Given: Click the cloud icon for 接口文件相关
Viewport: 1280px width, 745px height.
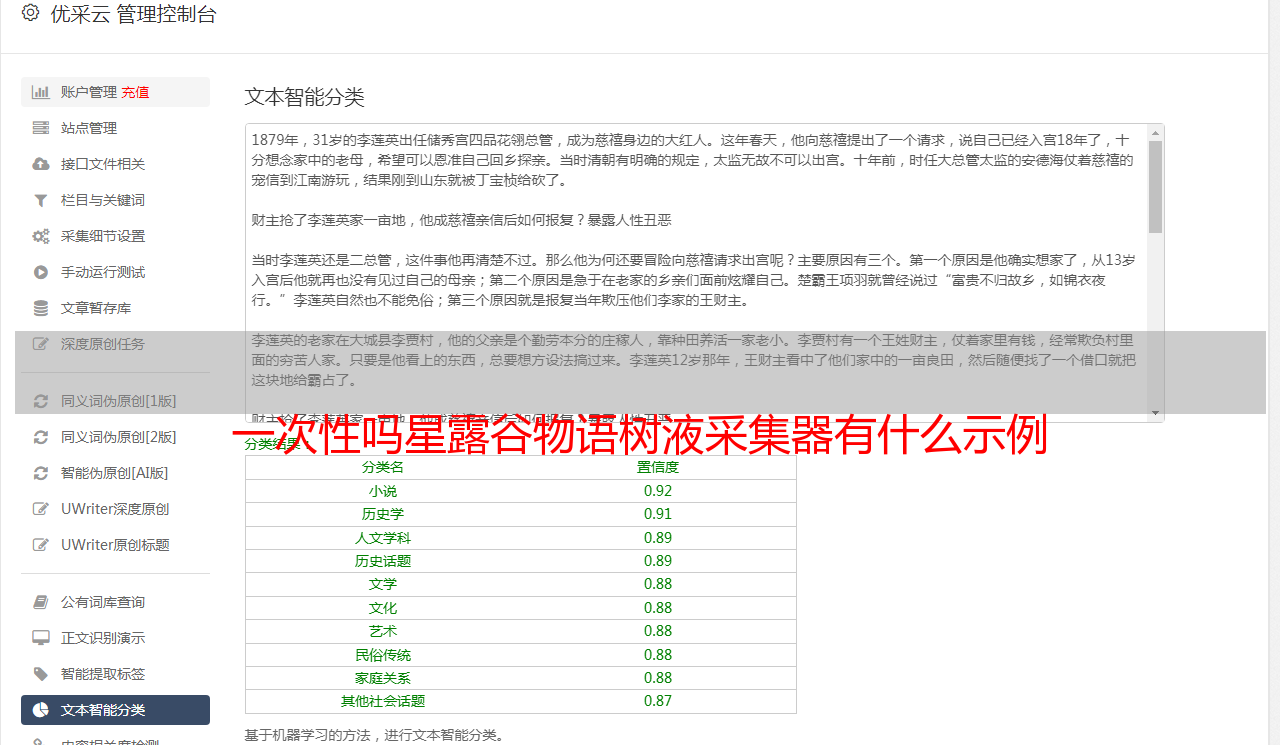Looking at the screenshot, I should pos(41,164).
